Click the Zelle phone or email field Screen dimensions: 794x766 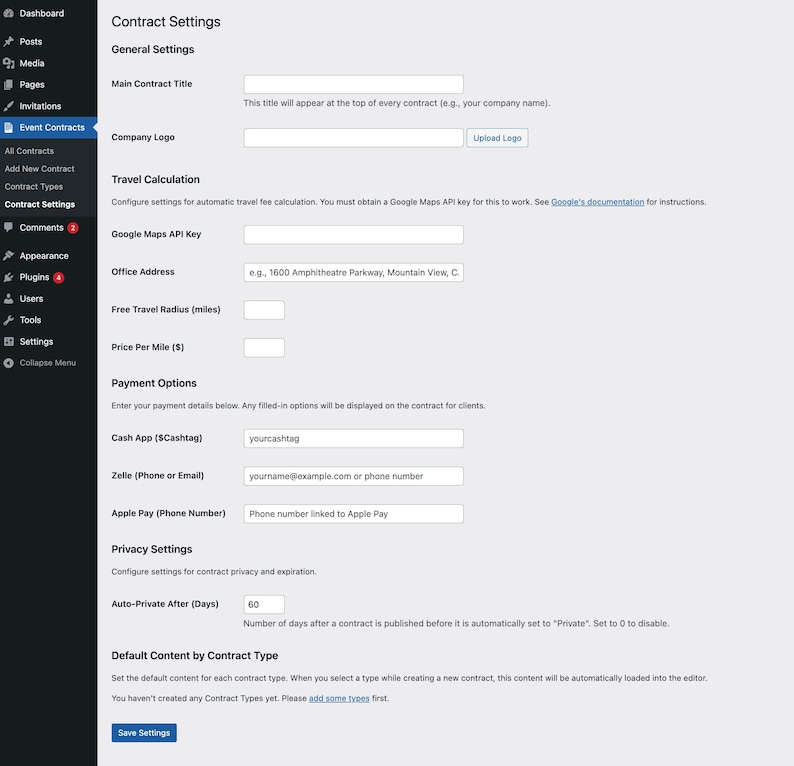click(353, 476)
